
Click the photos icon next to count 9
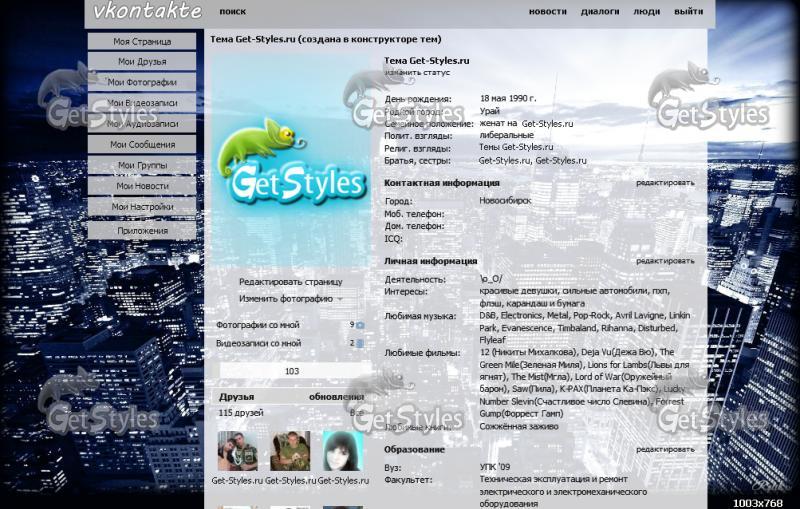pos(360,325)
